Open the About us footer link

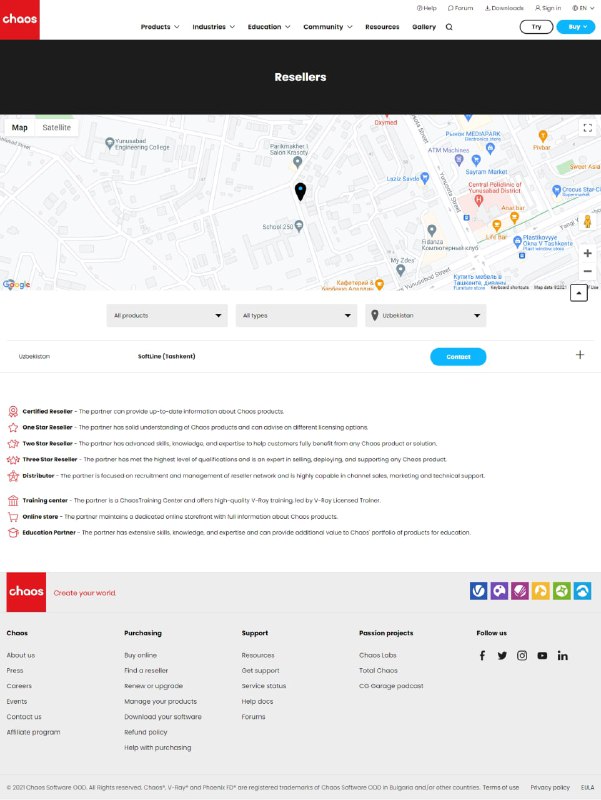(x=21, y=655)
